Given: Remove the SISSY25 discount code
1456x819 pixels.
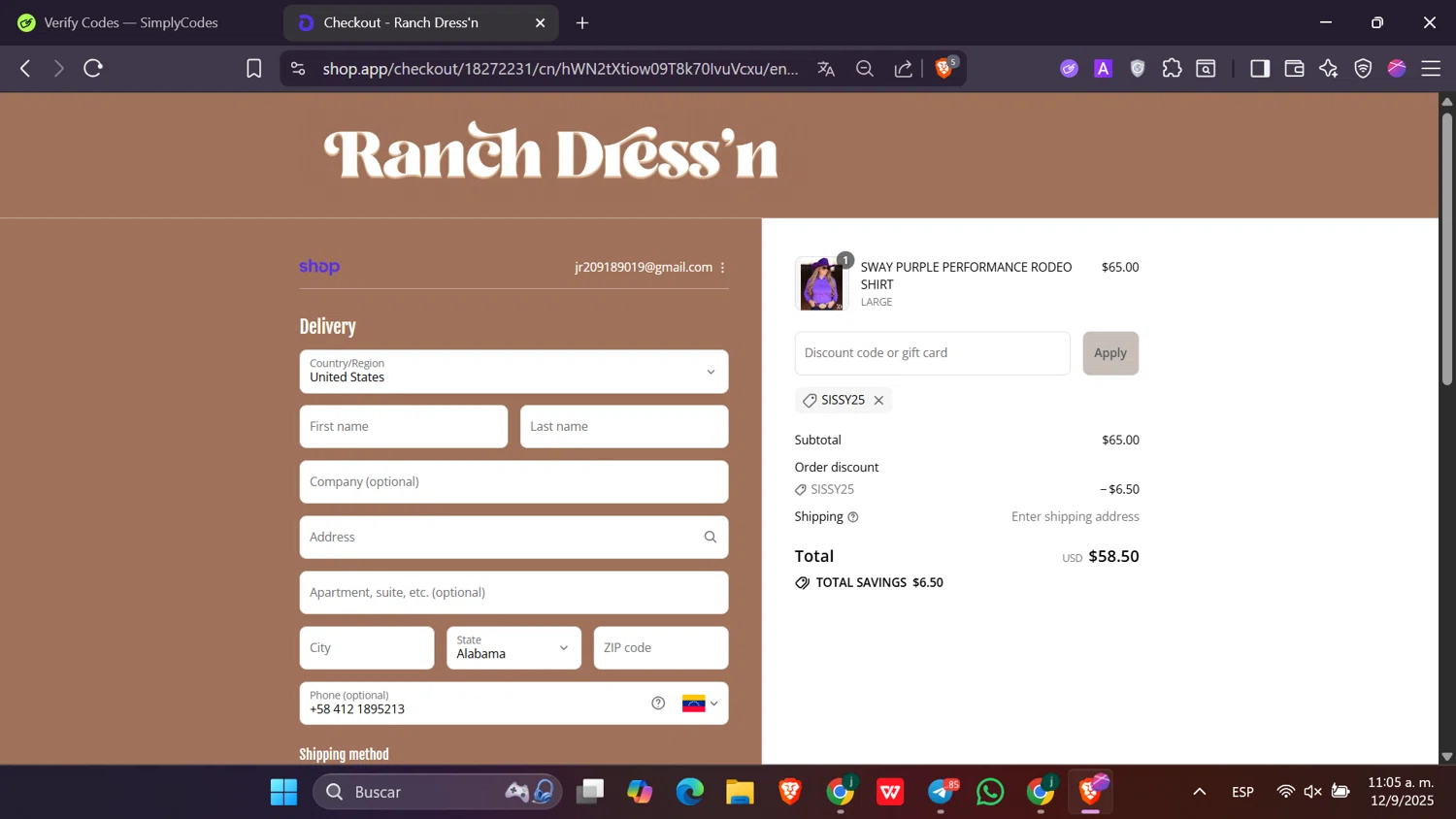Looking at the screenshot, I should point(878,401).
